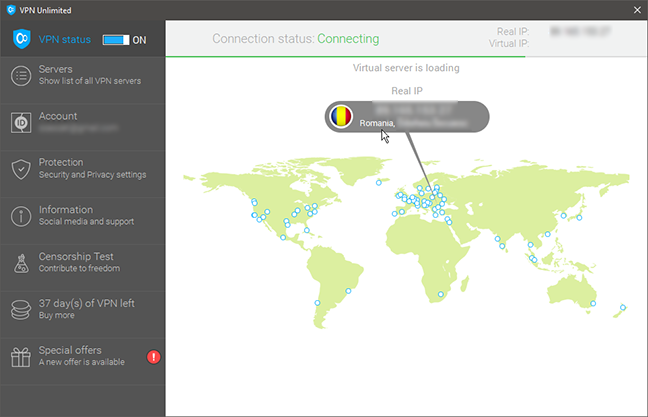Screen dimensions: 648x417
Task: Click the coins stack icon
Action: 21,310
